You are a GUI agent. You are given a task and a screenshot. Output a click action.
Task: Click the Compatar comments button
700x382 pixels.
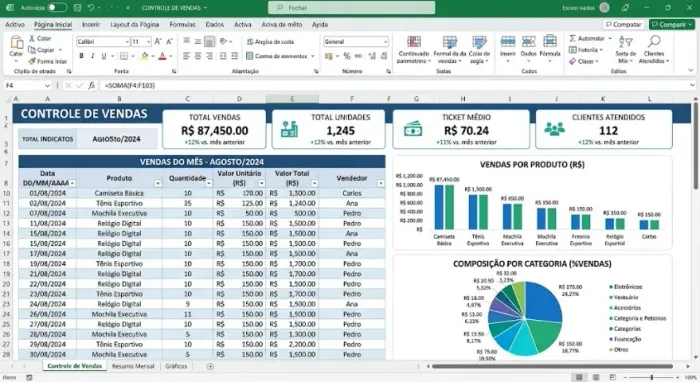(x=623, y=25)
